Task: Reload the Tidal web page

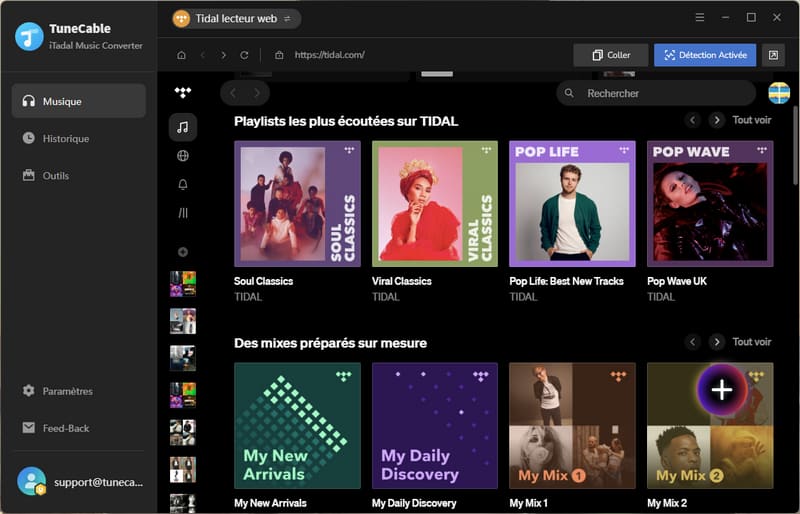Action: pyautogui.click(x=244, y=55)
